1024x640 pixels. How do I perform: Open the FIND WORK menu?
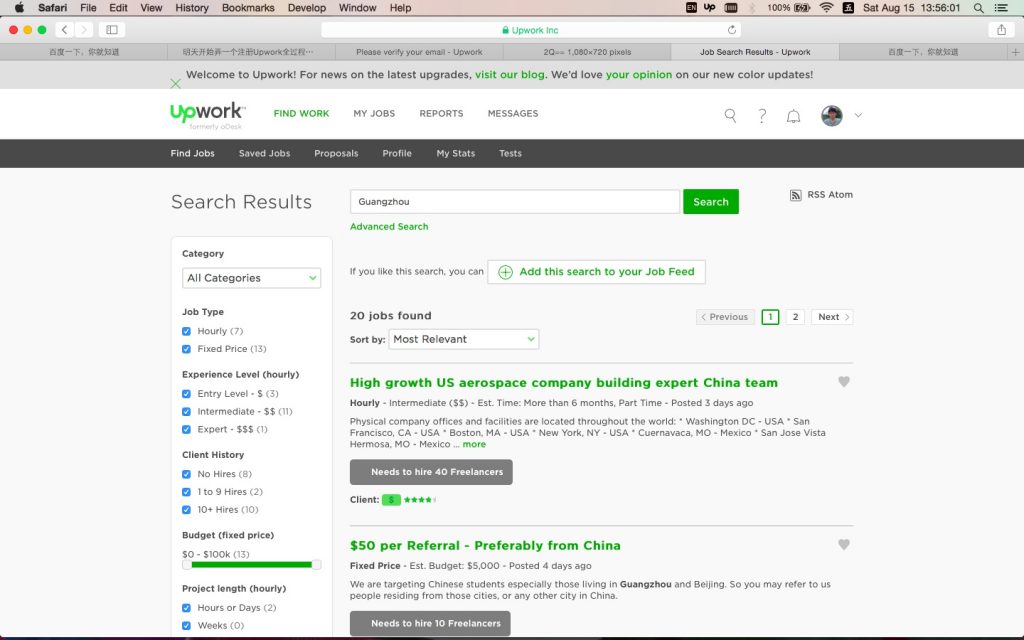[301, 114]
